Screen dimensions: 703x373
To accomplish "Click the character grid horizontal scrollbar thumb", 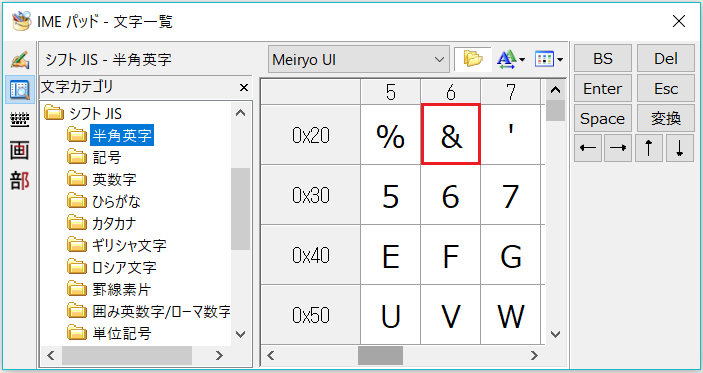I will point(380,356).
